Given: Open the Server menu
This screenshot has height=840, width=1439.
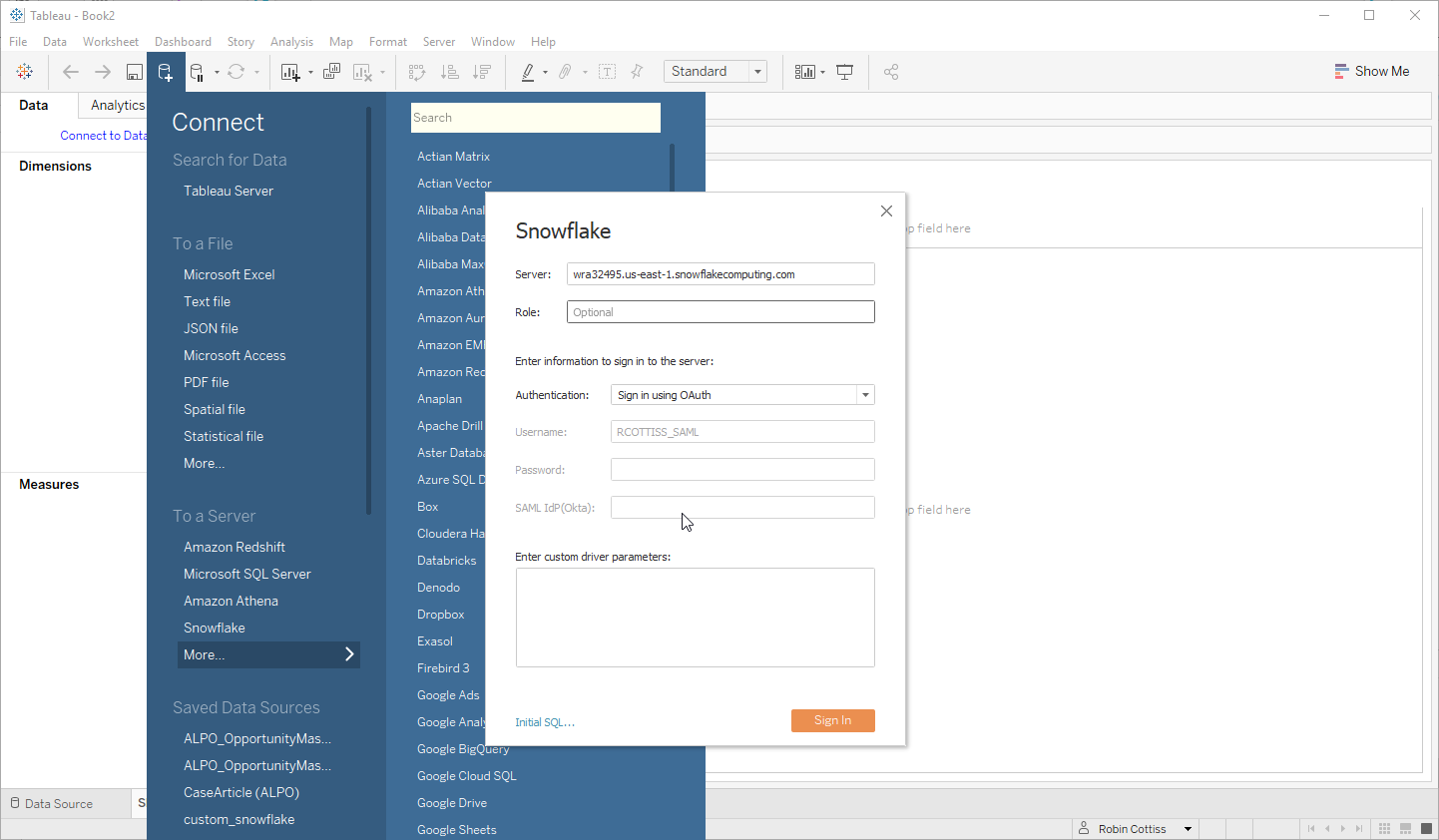Looking at the screenshot, I should click(x=439, y=42).
